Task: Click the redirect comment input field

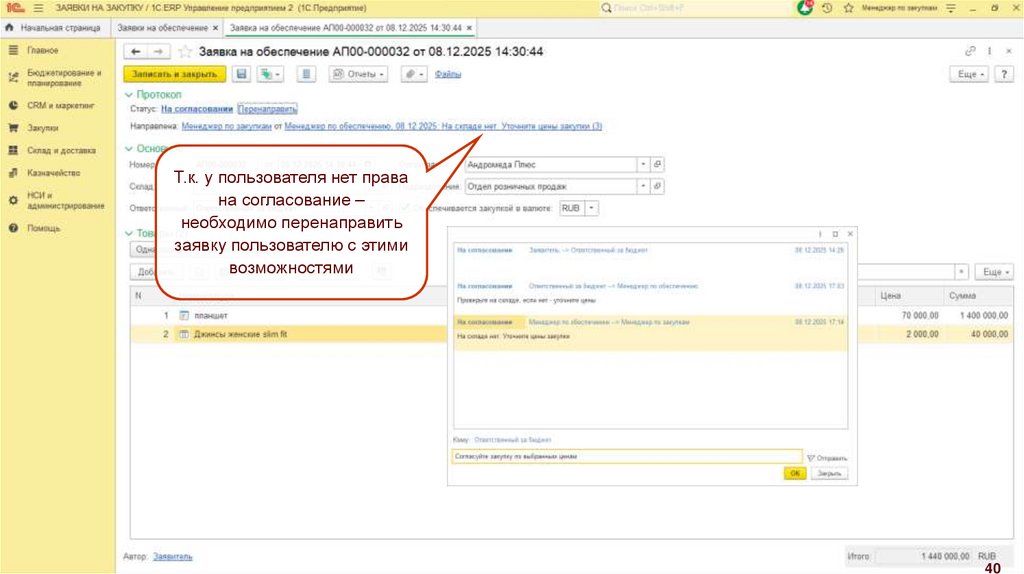Action: click(627, 456)
